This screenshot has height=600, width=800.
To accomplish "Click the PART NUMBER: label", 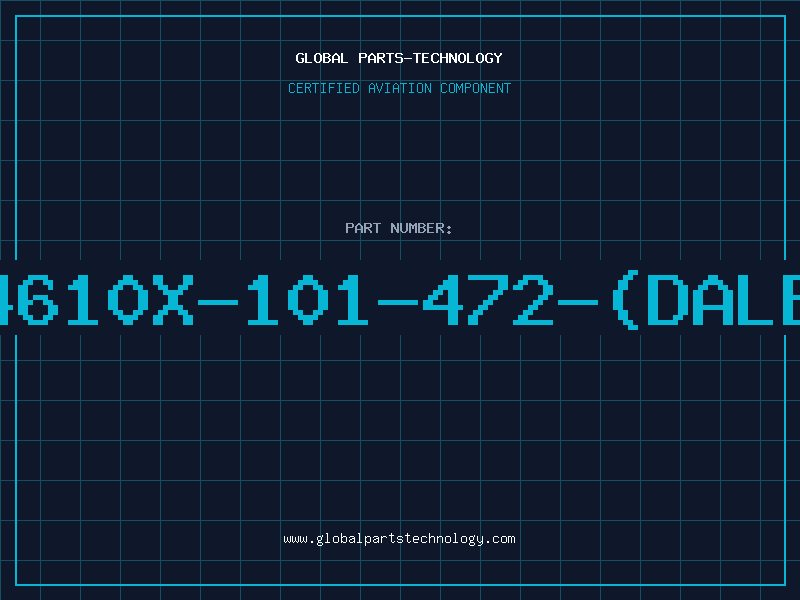I will 399,228.
